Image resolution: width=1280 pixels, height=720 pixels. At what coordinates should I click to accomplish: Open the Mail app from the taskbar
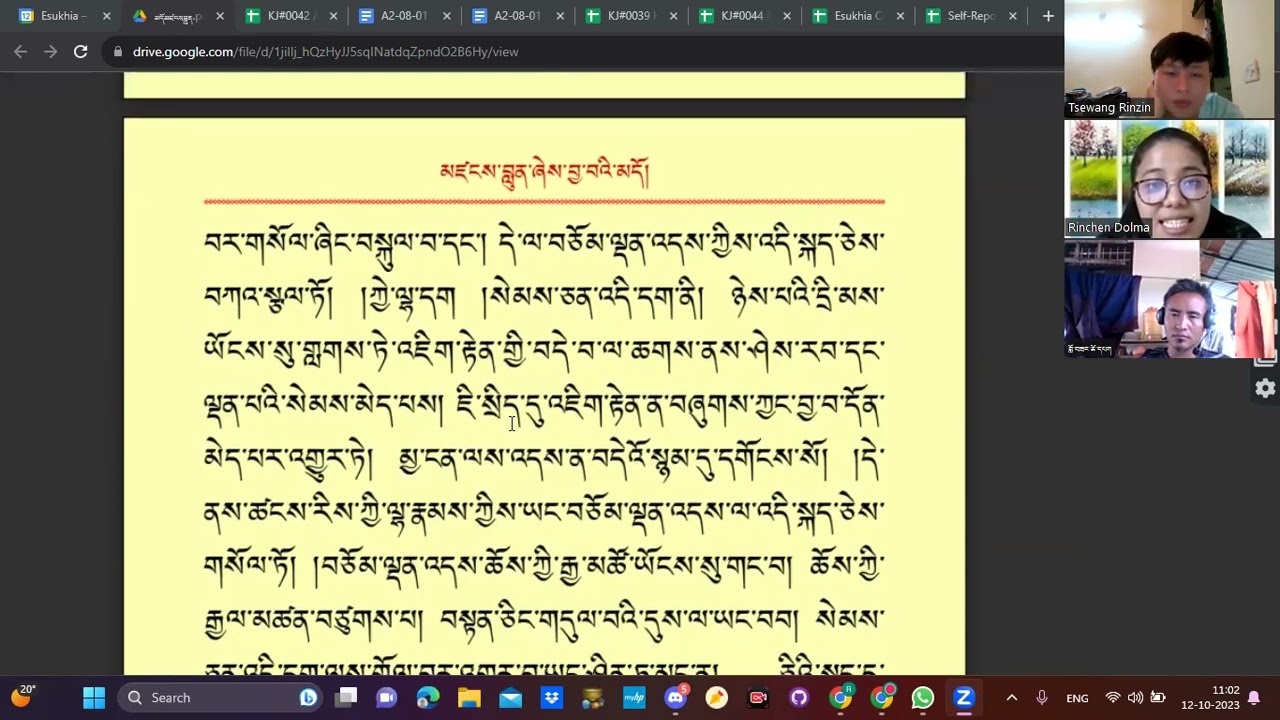tap(510, 697)
